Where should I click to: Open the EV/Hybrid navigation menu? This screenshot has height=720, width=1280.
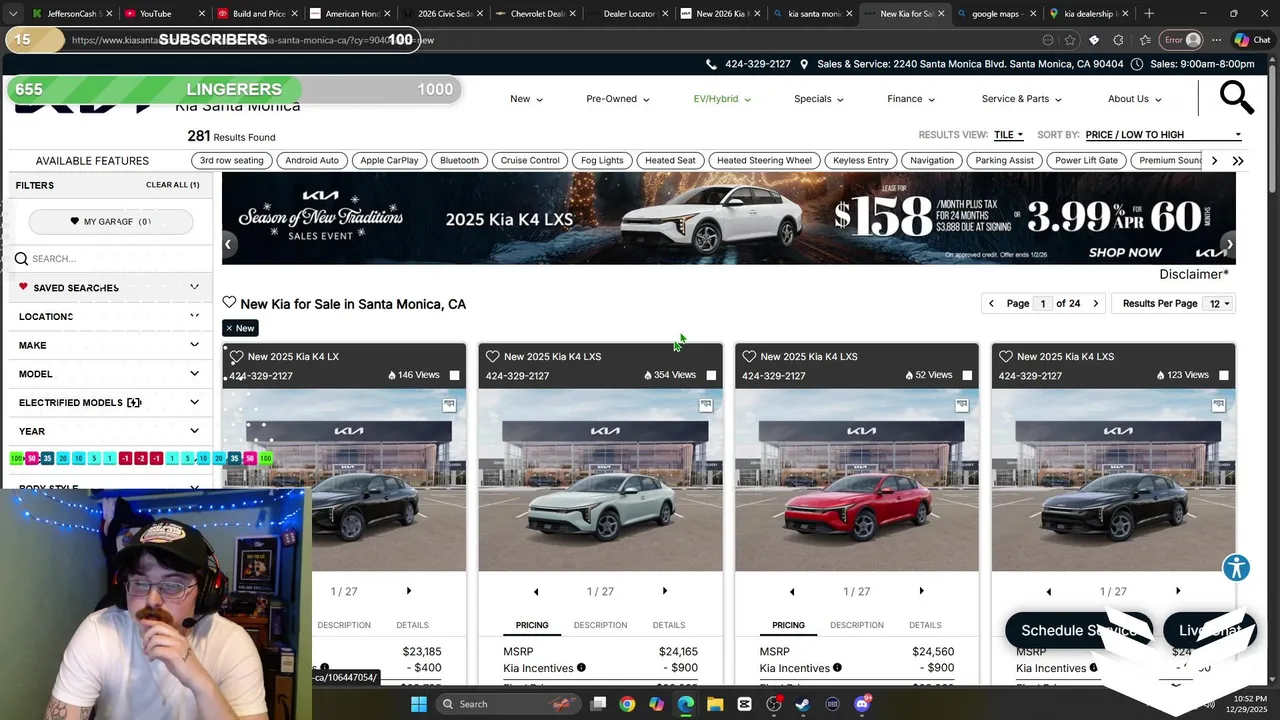[x=722, y=99]
